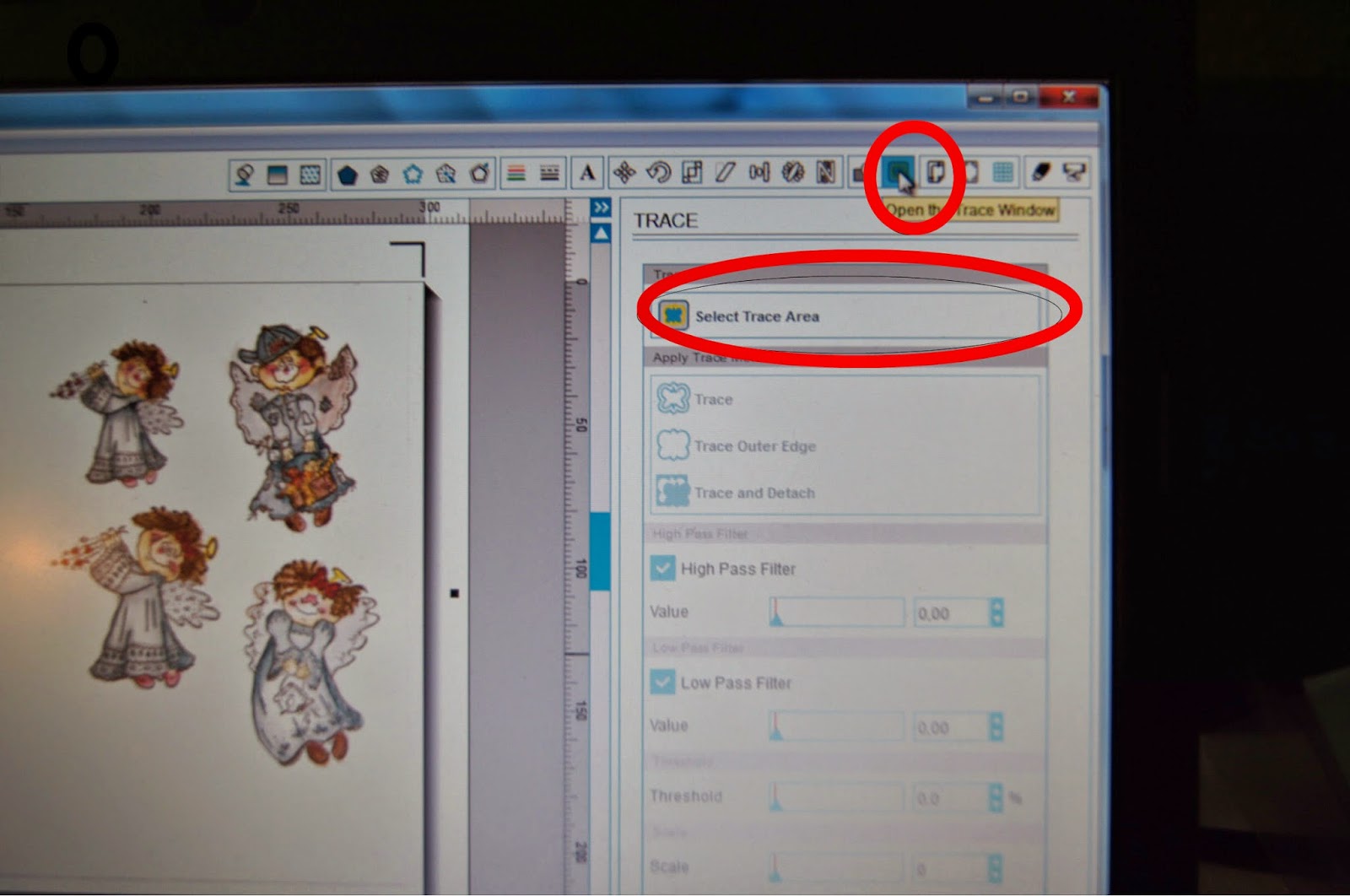Viewport: 1350px width, 896px height.
Task: Open the Fill Gradient tool
Action: point(278,175)
